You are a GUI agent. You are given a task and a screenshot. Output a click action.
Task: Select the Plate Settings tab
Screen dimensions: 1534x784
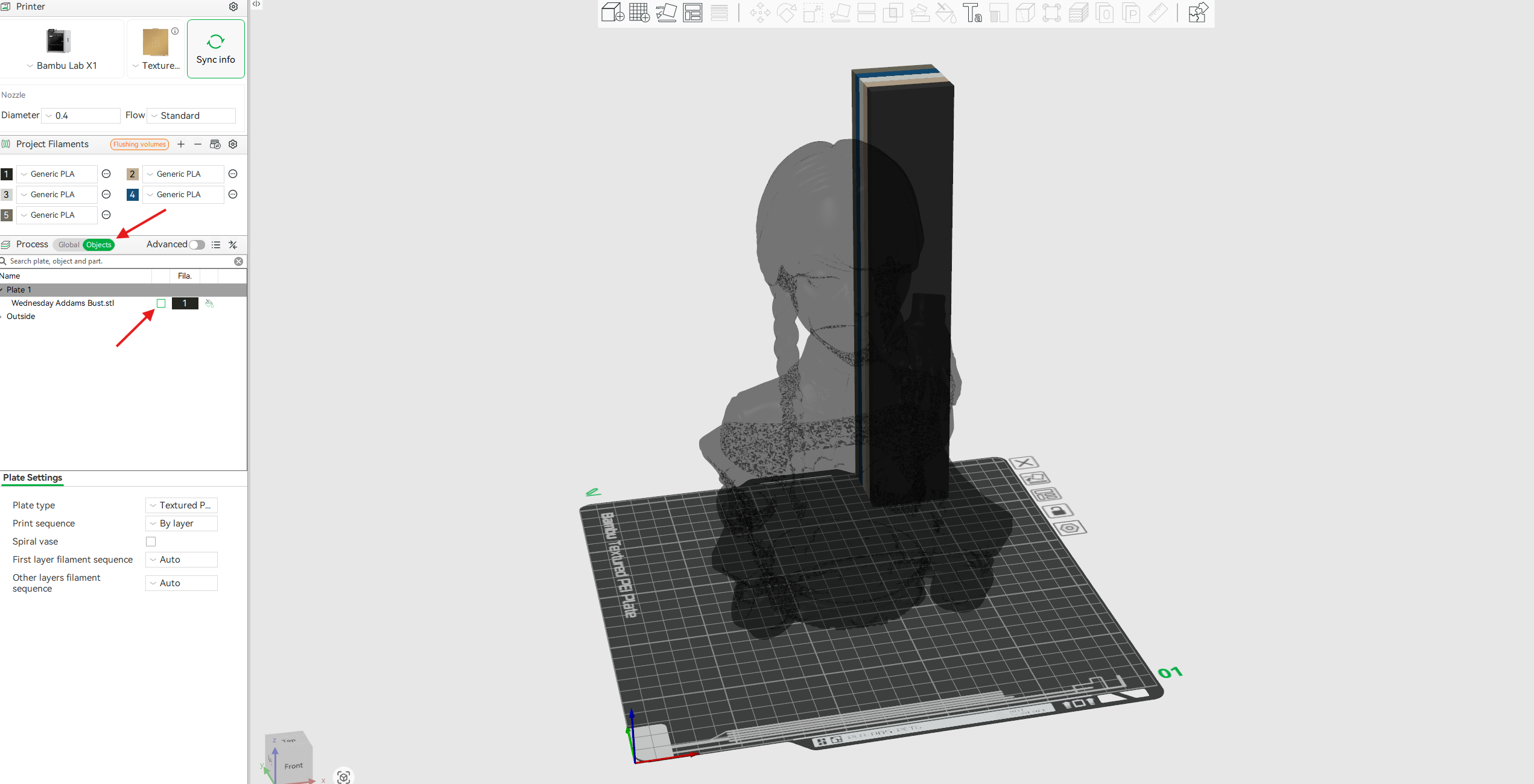pyautogui.click(x=33, y=478)
